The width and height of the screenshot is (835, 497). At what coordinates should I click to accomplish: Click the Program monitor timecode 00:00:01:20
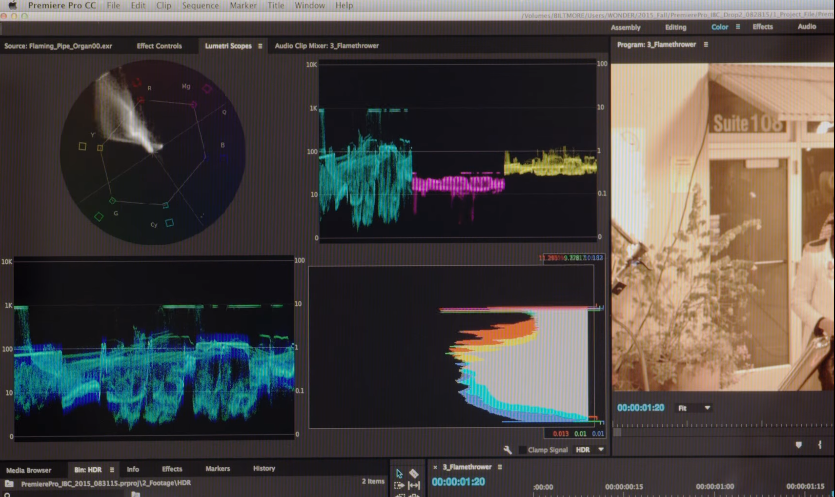pos(641,408)
